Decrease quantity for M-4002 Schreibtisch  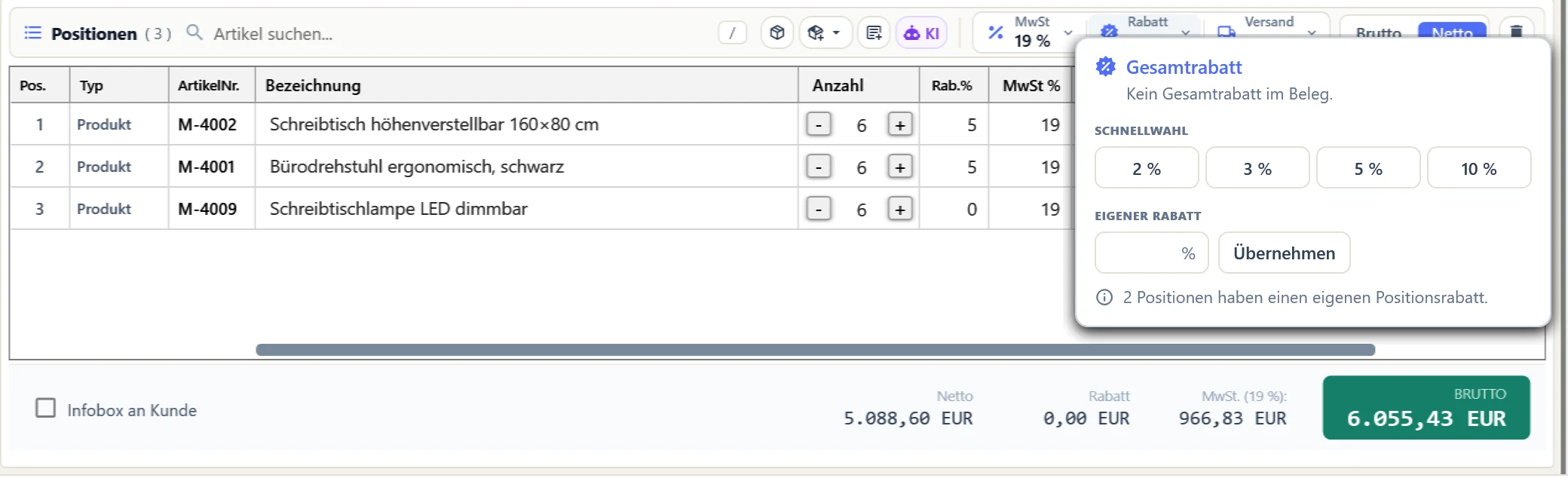819,124
